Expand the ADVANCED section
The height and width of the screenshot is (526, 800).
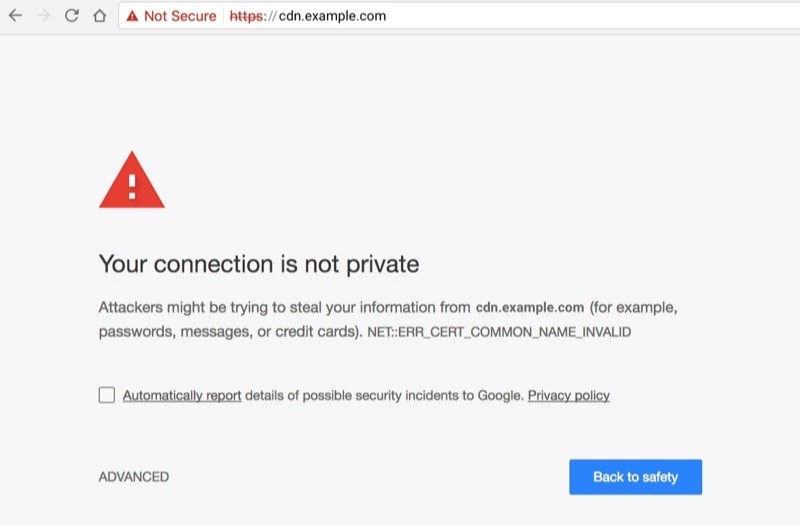(134, 477)
